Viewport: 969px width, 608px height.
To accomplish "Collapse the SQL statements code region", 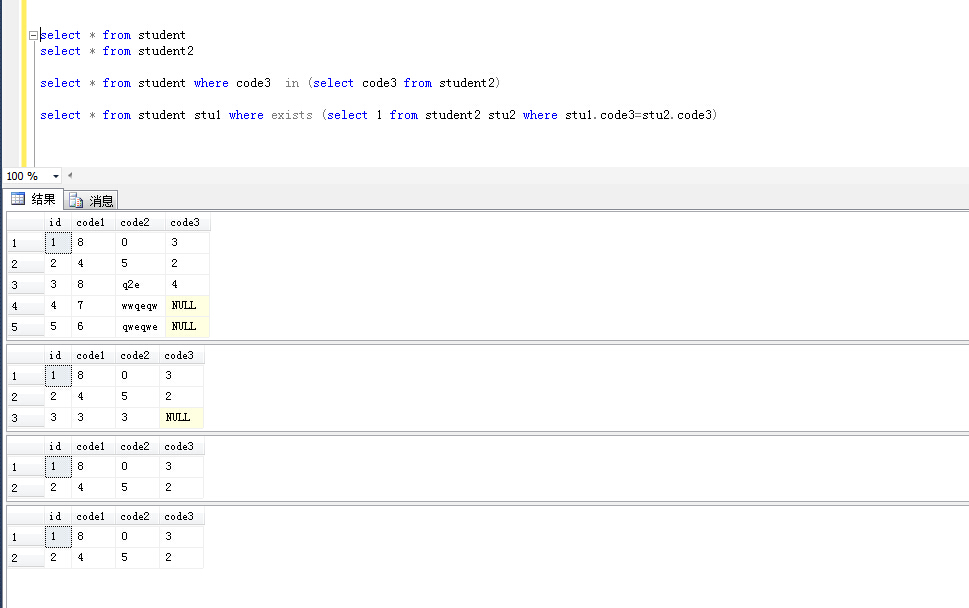I will pos(31,33).
